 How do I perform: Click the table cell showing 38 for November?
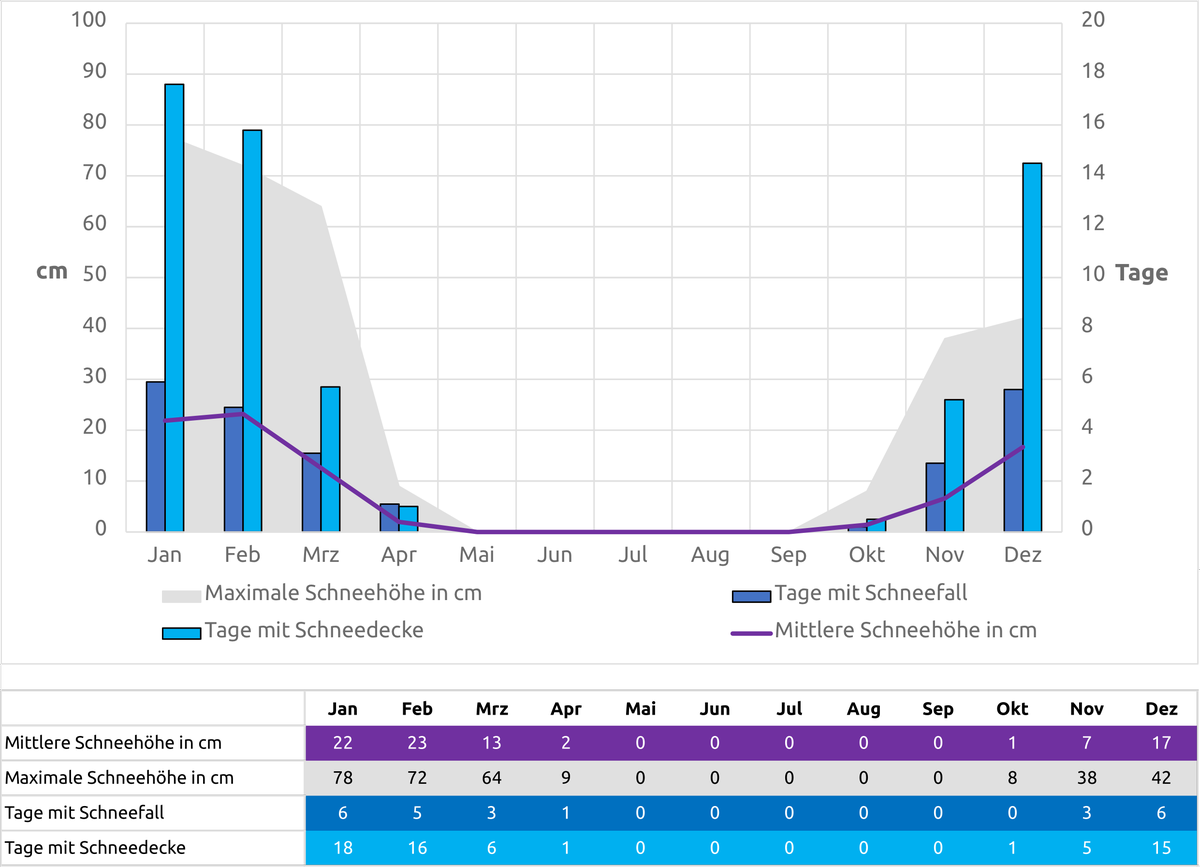[x=1087, y=778]
